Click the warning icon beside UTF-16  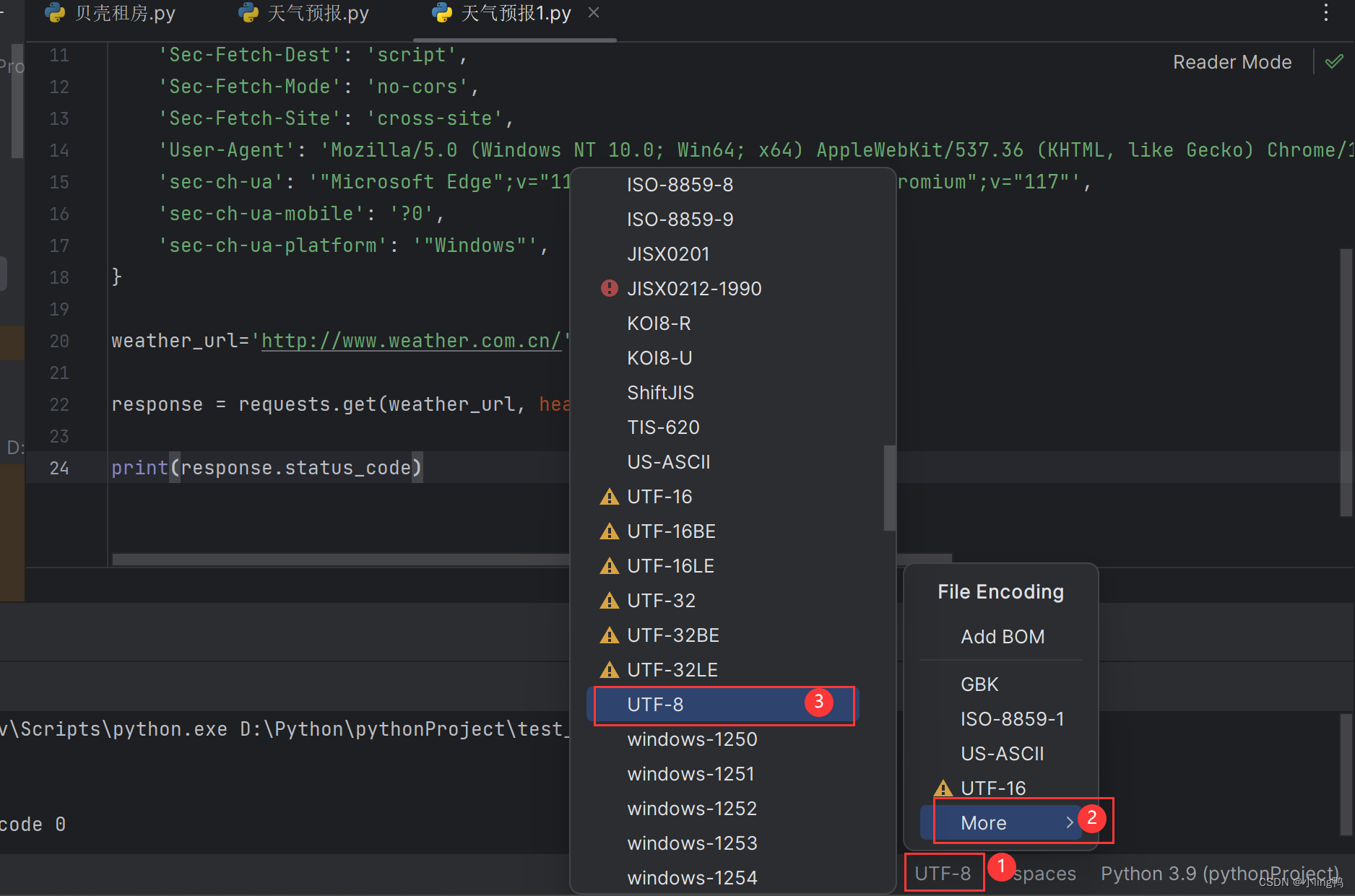[609, 496]
